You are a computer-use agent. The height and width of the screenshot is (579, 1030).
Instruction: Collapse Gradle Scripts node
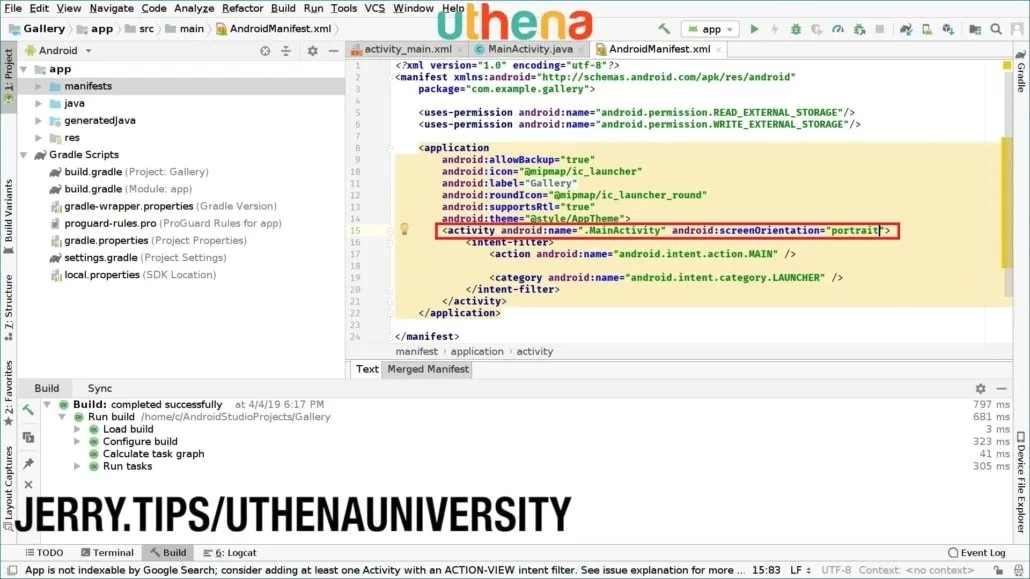point(24,155)
